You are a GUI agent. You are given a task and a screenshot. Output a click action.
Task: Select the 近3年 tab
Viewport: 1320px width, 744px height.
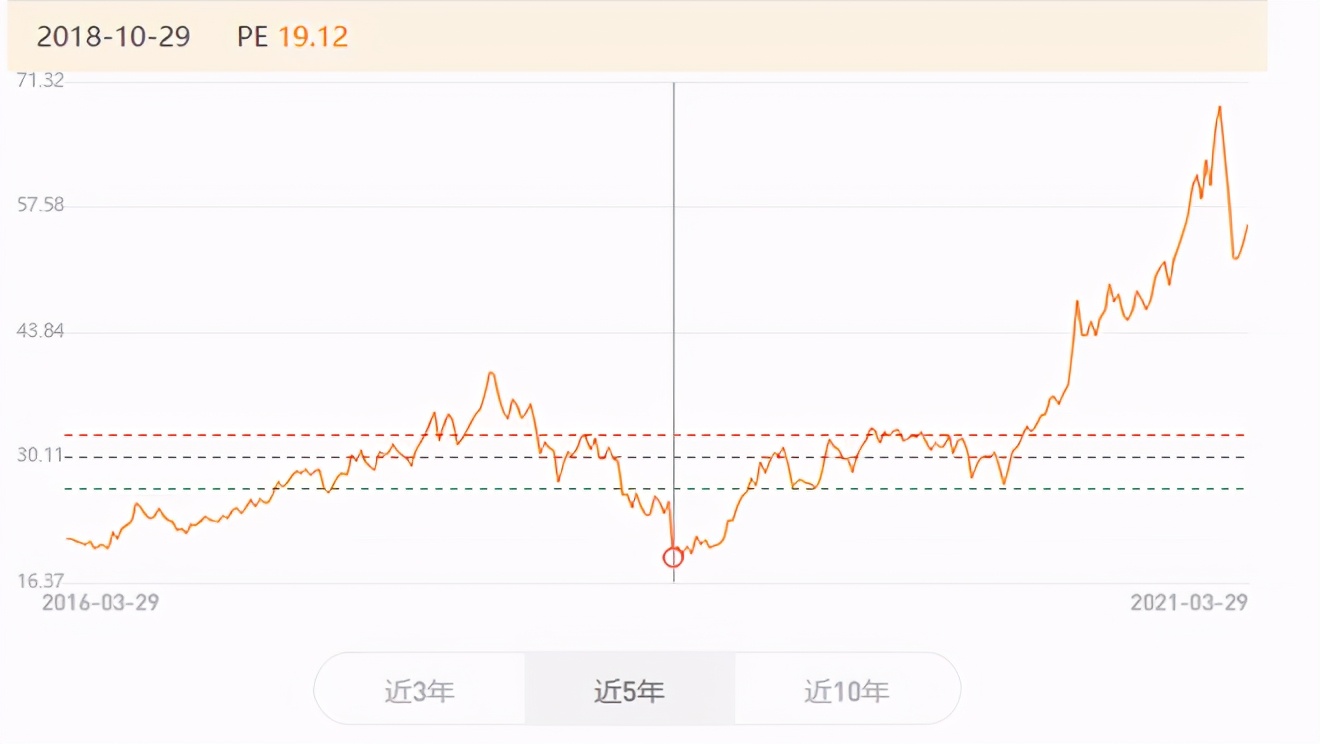click(420, 689)
